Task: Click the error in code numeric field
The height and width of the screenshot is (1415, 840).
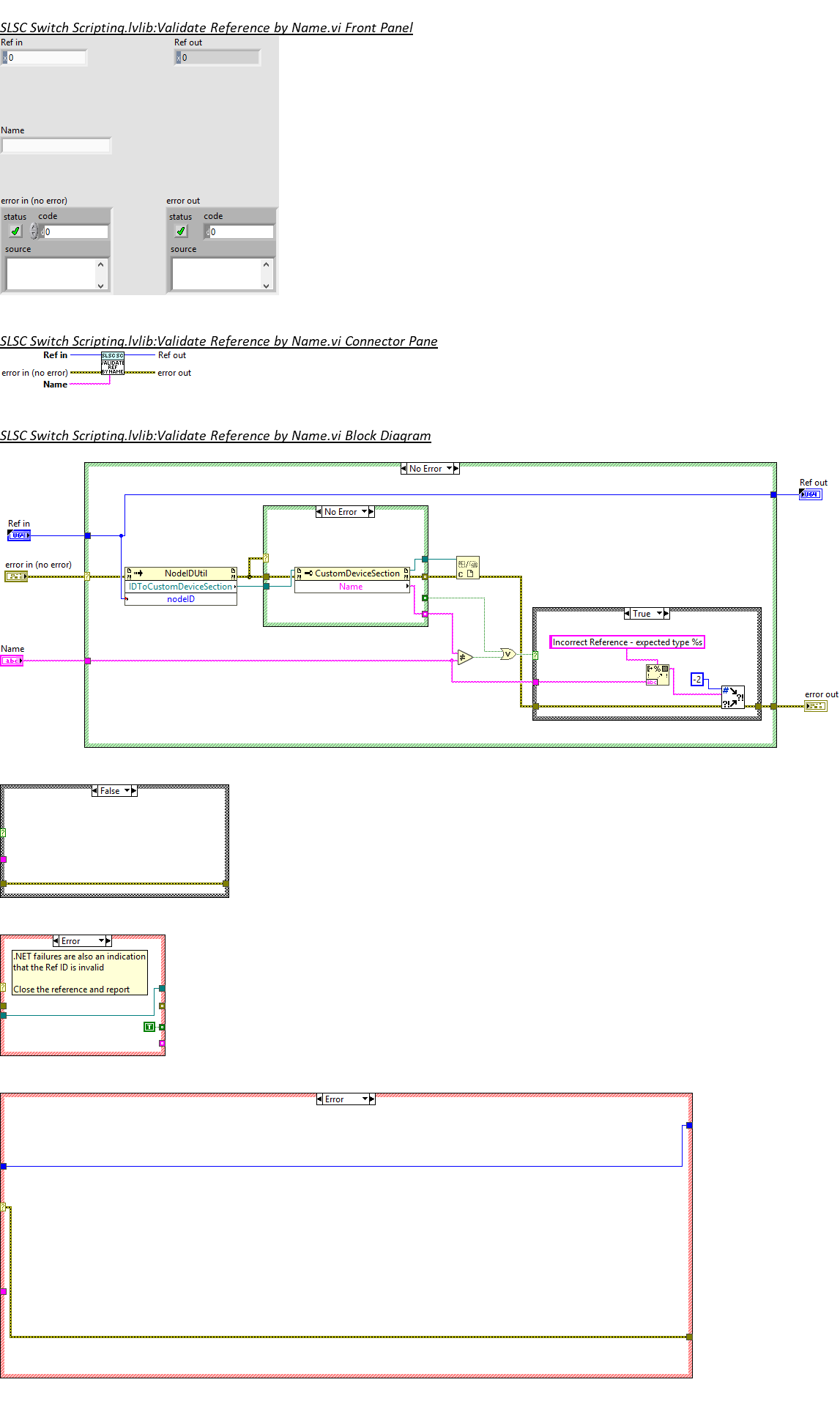Action: (76, 231)
